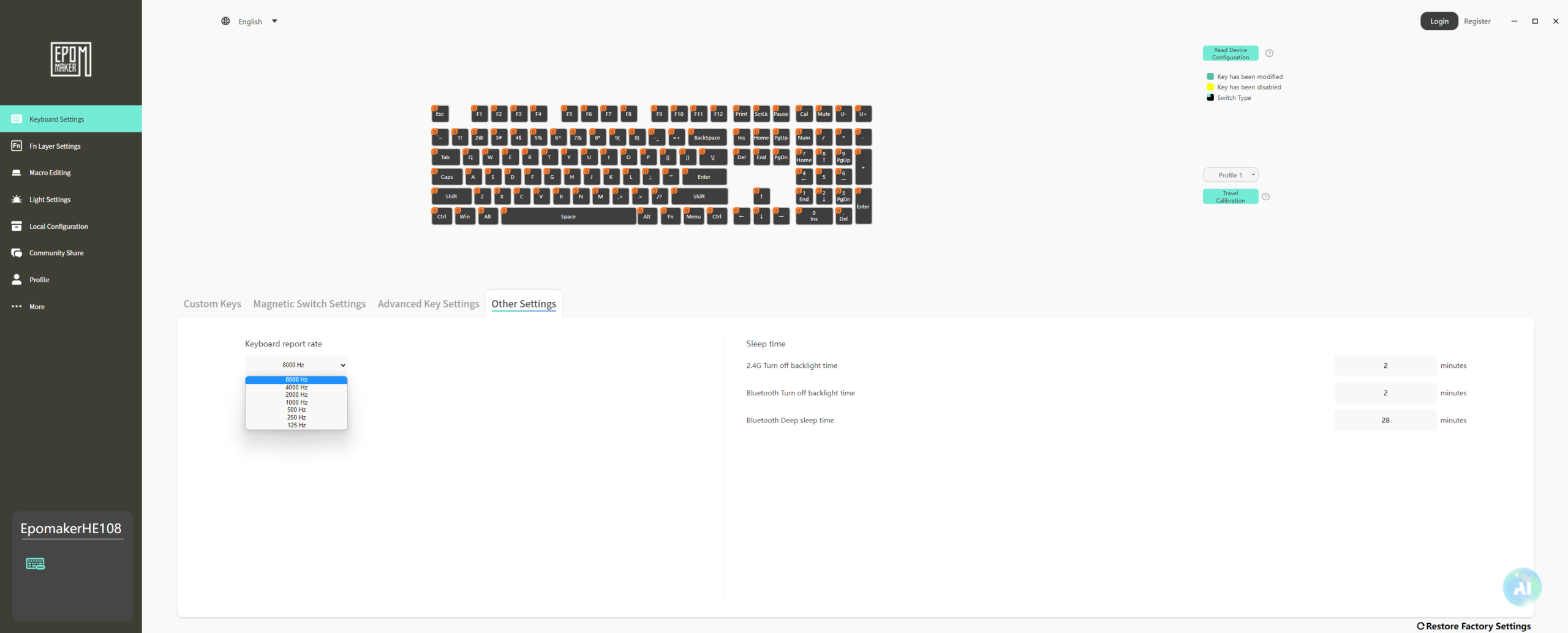
Task: Switch to the Advanced Key Settings tab
Action: [429, 304]
